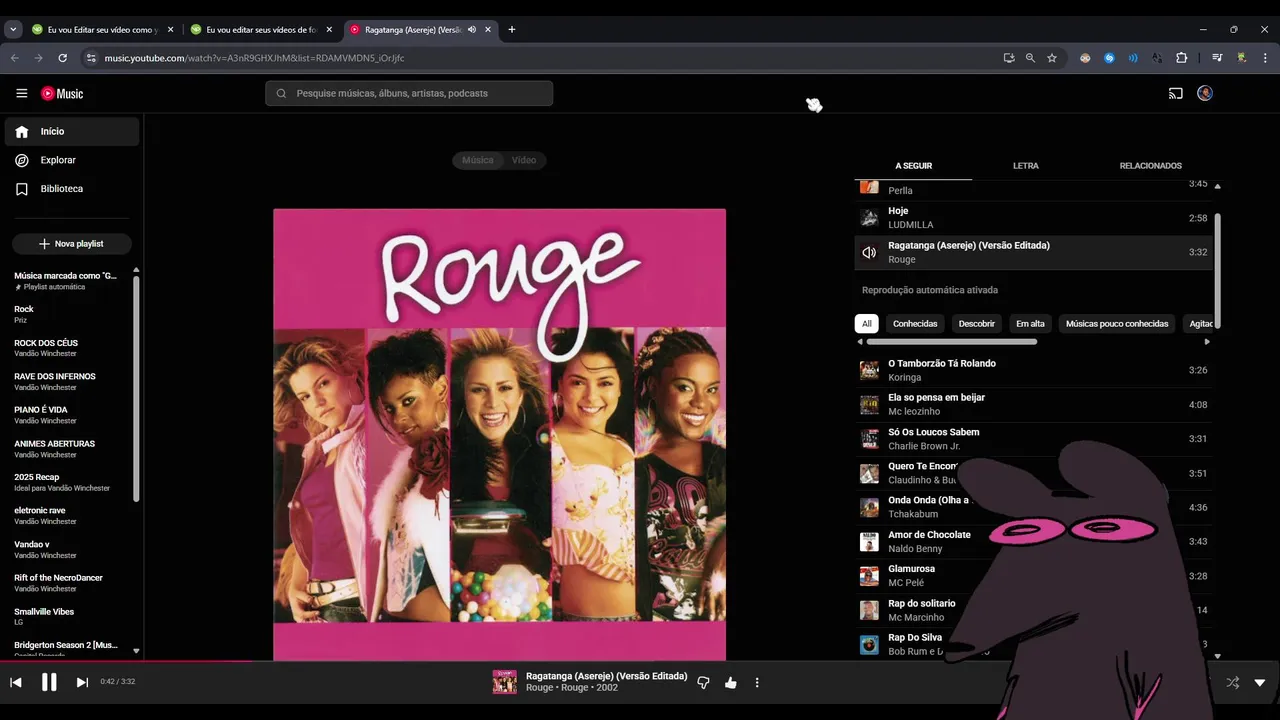Seek on the song progress bar
The height and width of the screenshot is (720, 1280).
pos(640,661)
